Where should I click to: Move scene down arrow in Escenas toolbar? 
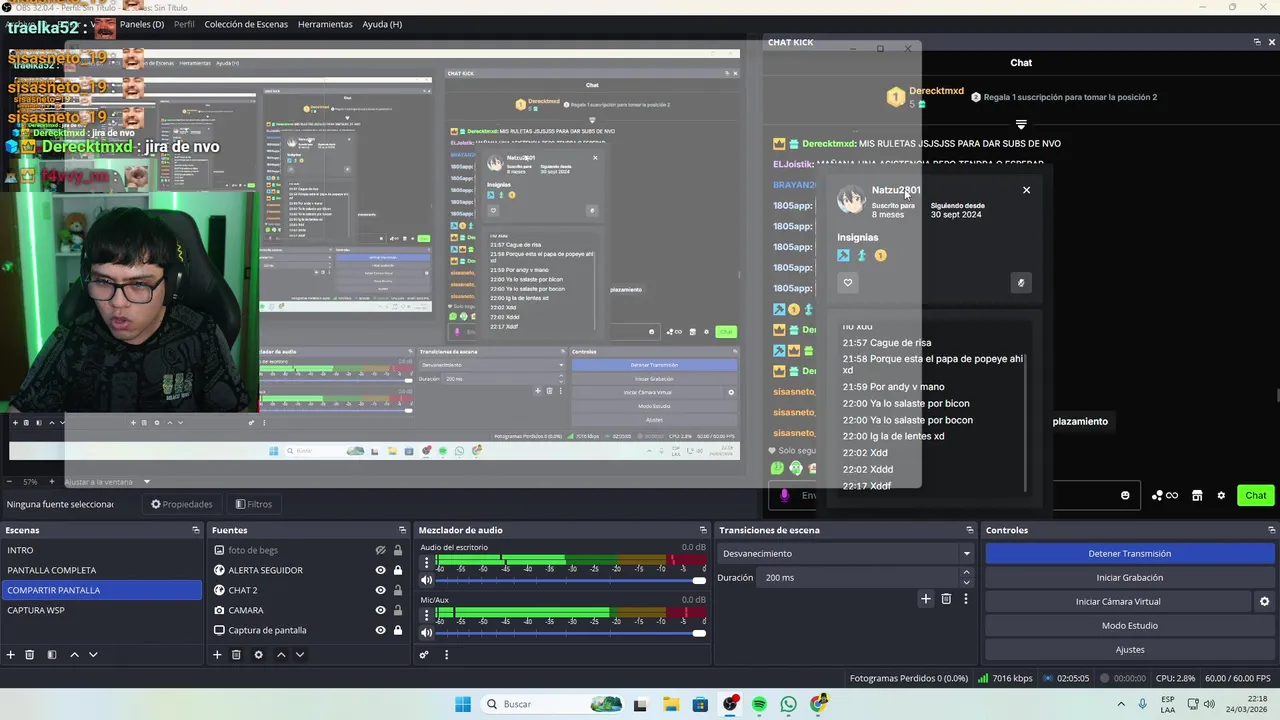click(93, 655)
